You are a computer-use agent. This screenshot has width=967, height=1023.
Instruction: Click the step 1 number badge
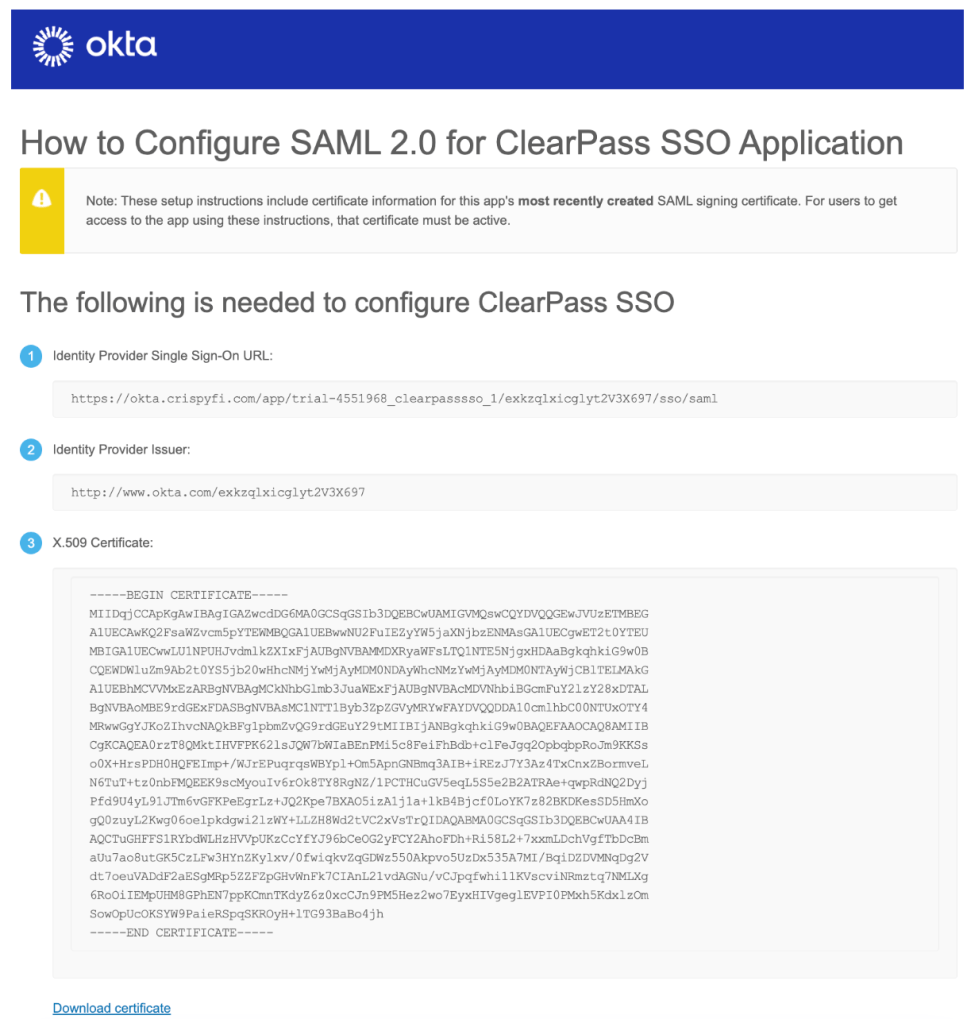point(32,356)
